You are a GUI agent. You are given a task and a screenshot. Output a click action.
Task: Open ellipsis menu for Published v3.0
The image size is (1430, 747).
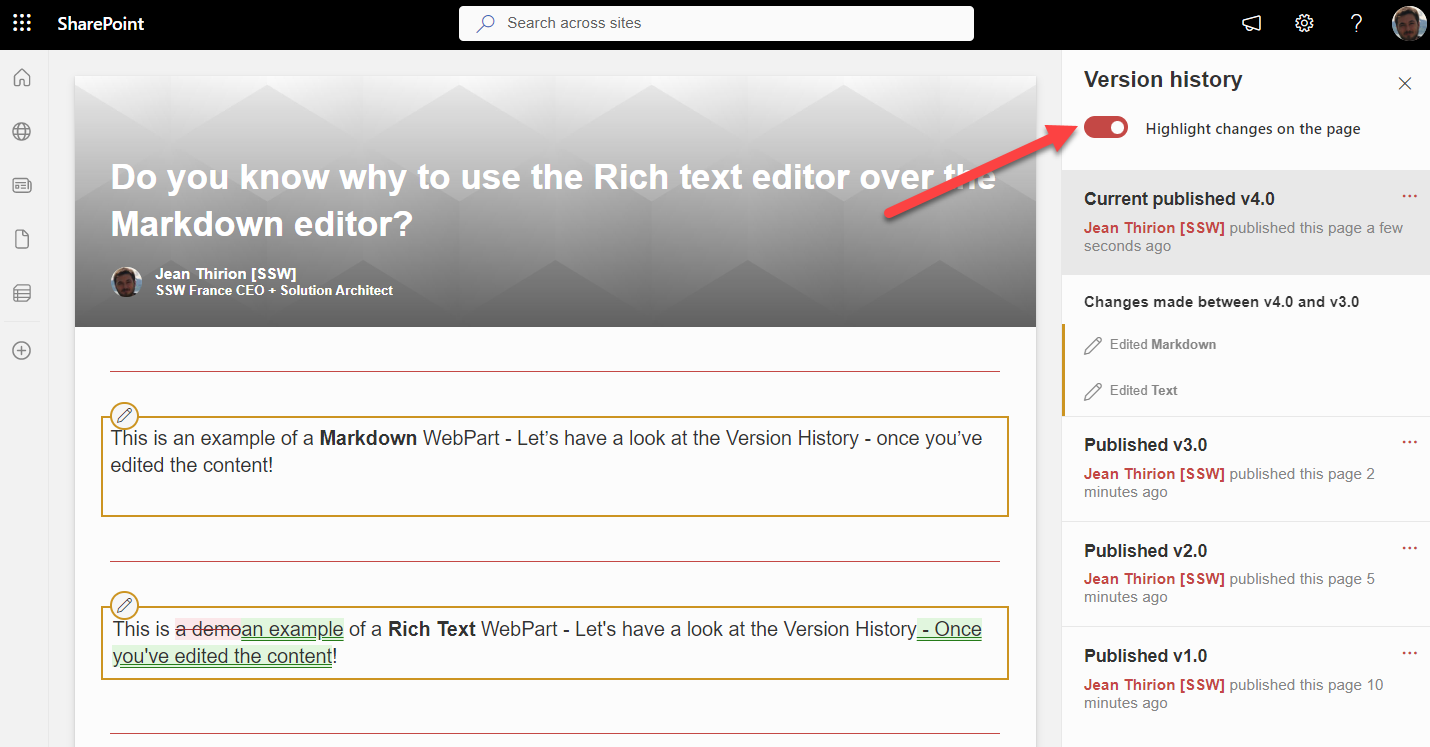click(1409, 443)
